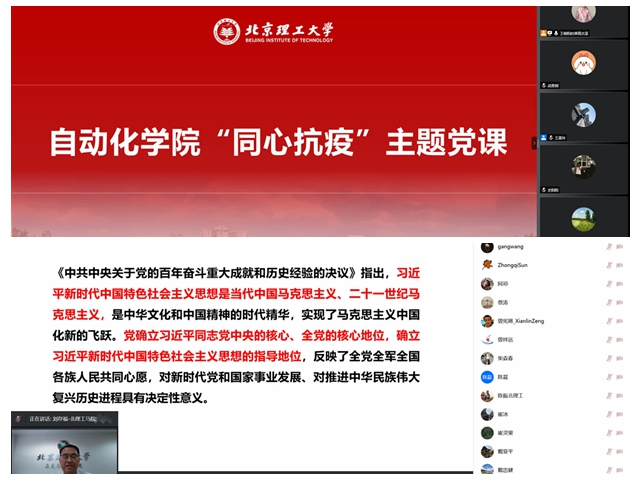Click the maple leaf avatar of ZhongqiSun
This screenshot has width=640, height=480.
(x=487, y=265)
